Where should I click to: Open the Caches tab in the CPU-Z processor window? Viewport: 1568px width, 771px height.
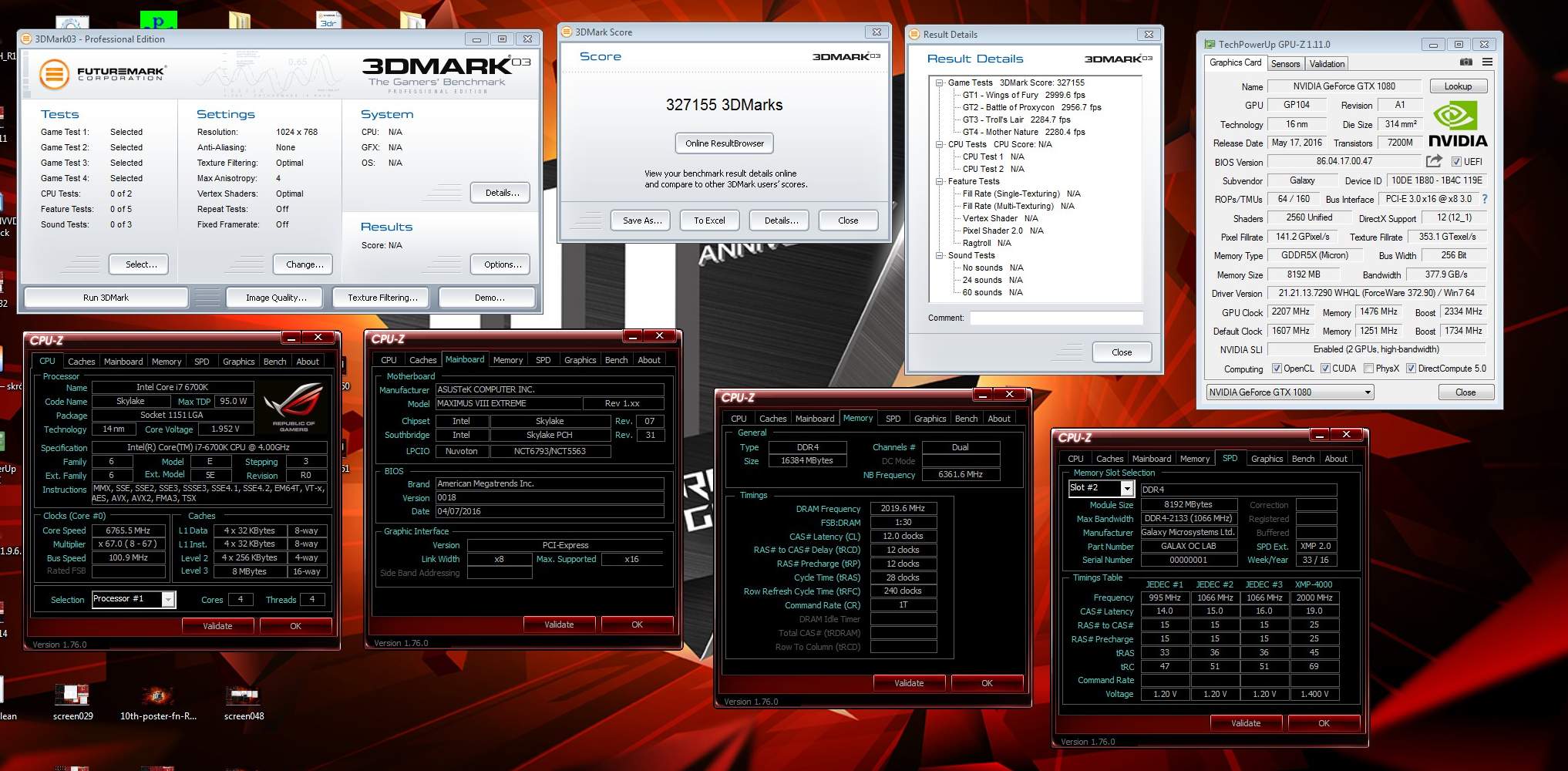tap(81, 362)
